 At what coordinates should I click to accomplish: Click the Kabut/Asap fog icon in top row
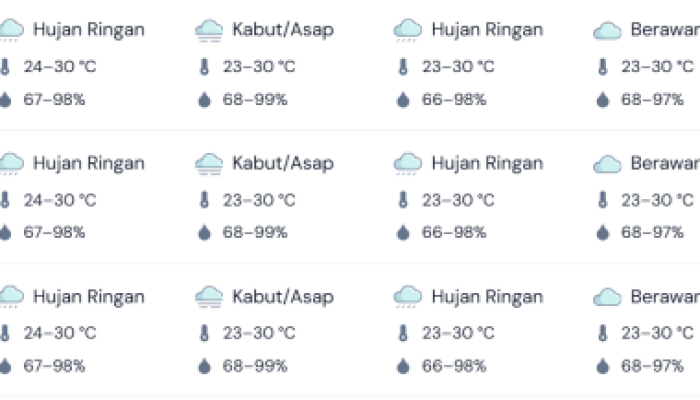tap(208, 31)
